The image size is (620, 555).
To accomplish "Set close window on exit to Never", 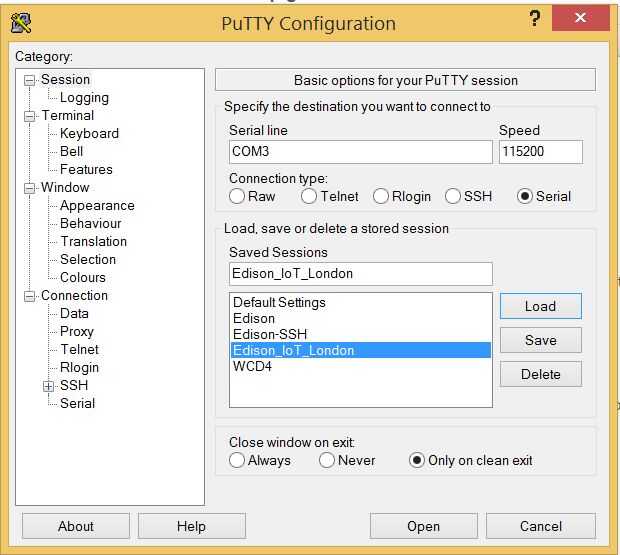I will pyautogui.click(x=327, y=460).
